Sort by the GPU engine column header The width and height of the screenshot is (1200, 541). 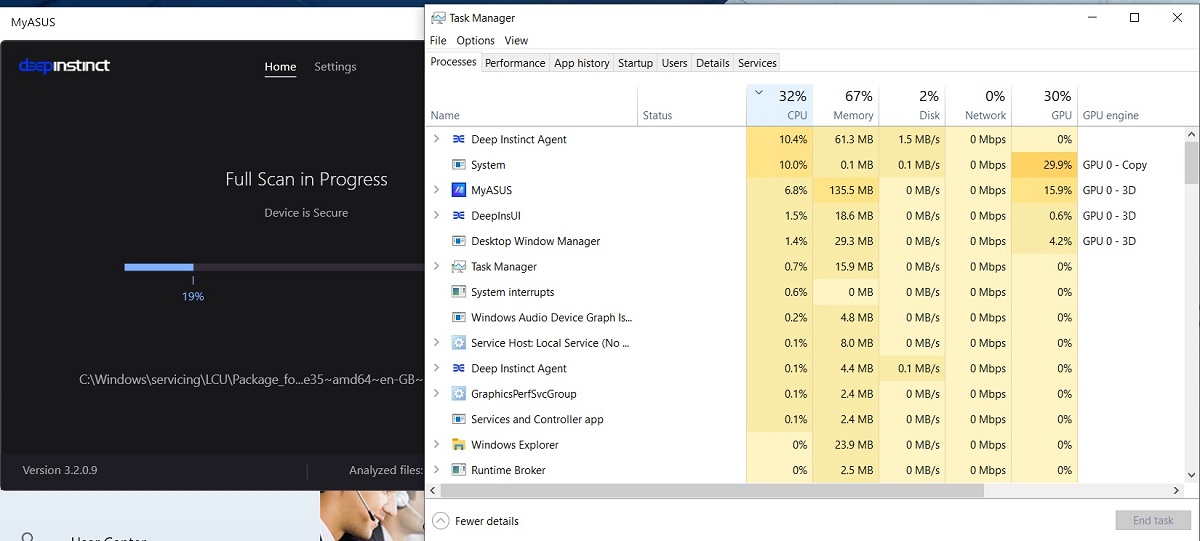click(x=1130, y=106)
